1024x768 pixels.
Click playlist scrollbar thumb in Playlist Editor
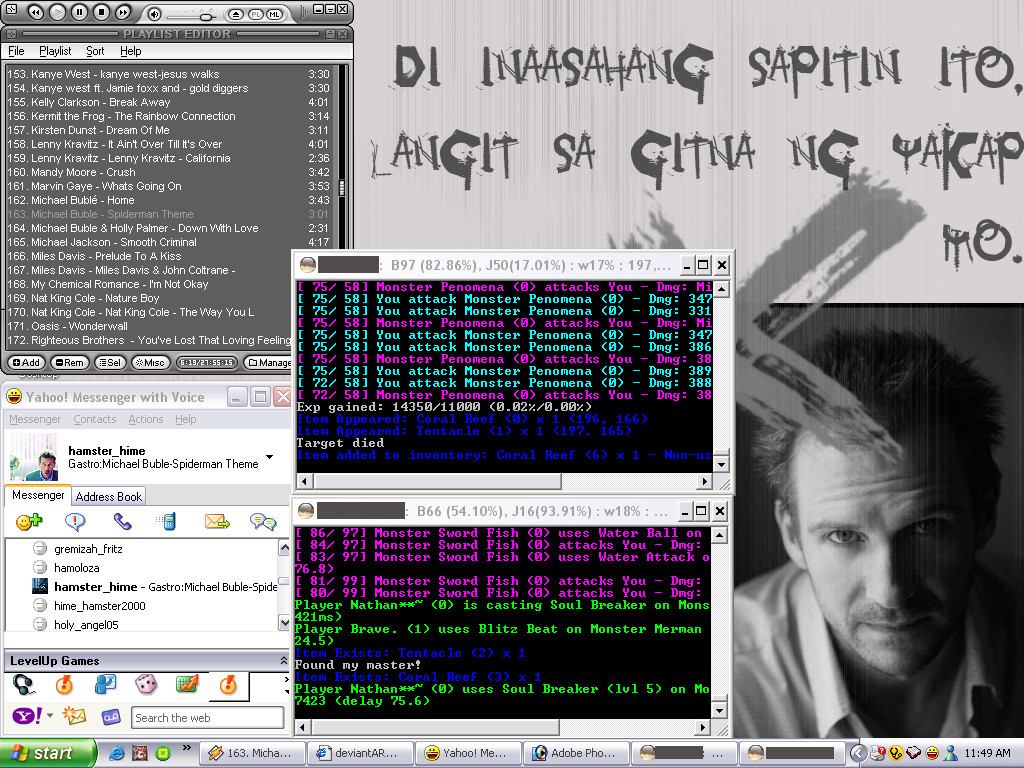pyautogui.click(x=341, y=188)
